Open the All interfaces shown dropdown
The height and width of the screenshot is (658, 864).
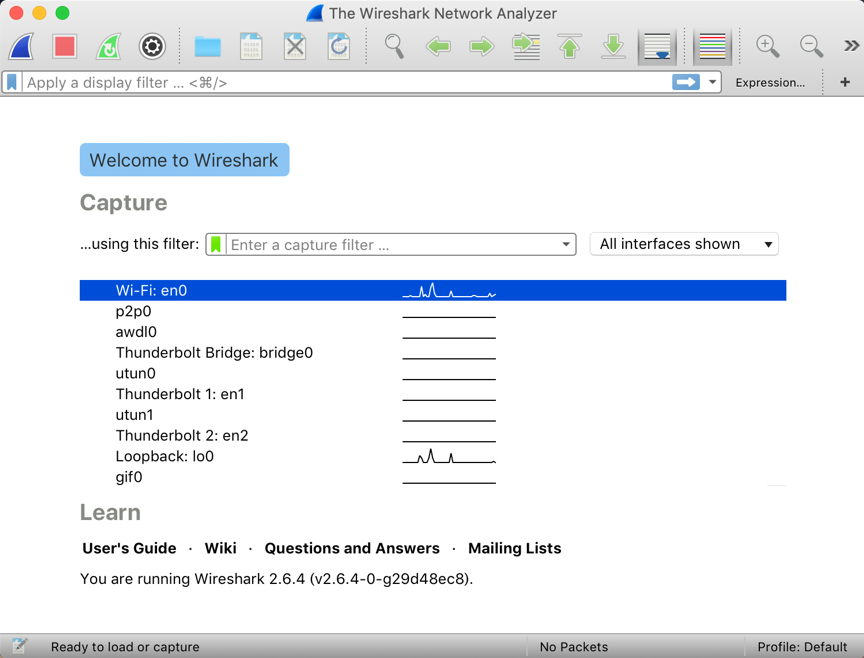pyautogui.click(x=684, y=244)
